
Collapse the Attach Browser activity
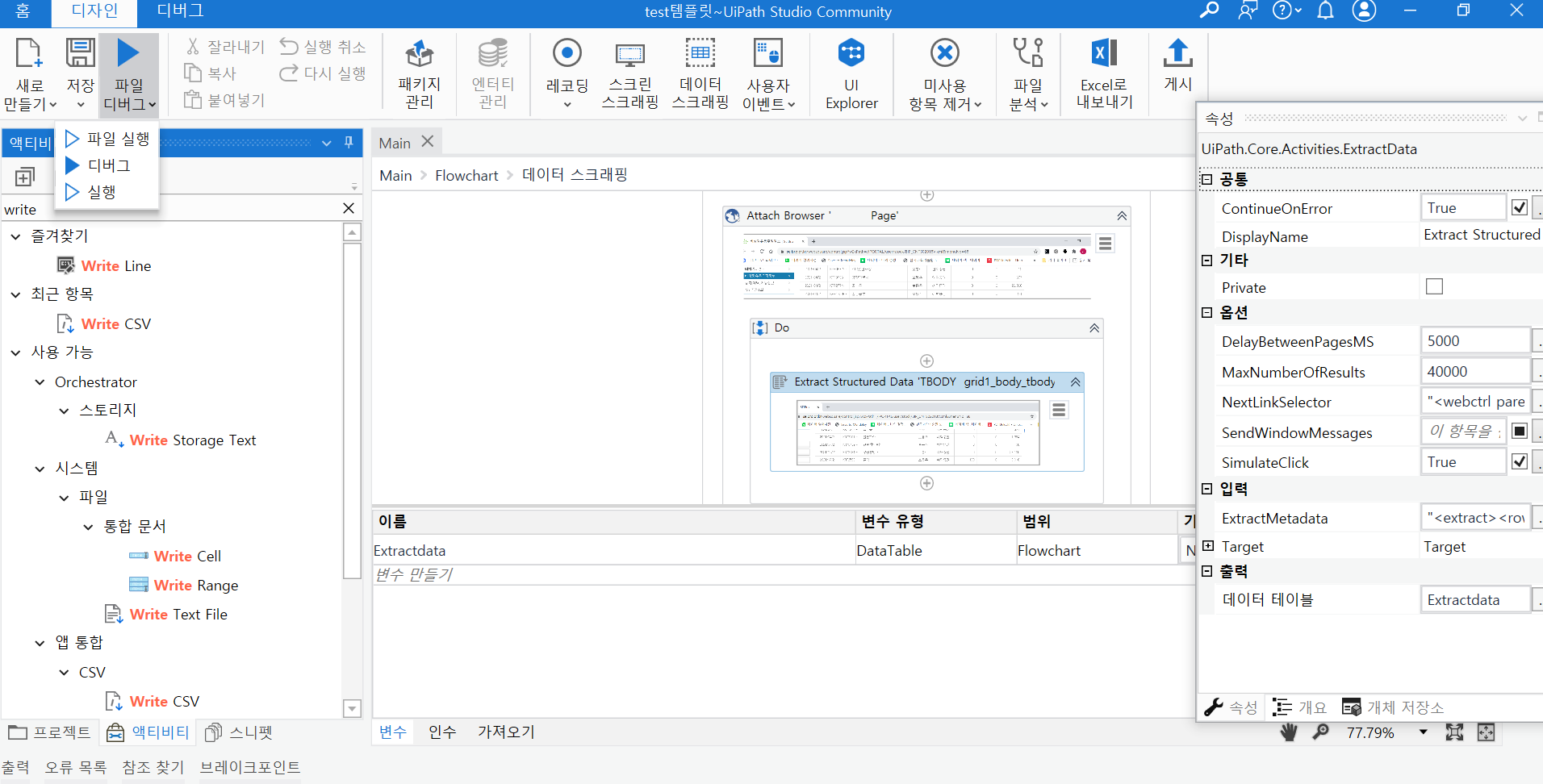[x=1122, y=216]
